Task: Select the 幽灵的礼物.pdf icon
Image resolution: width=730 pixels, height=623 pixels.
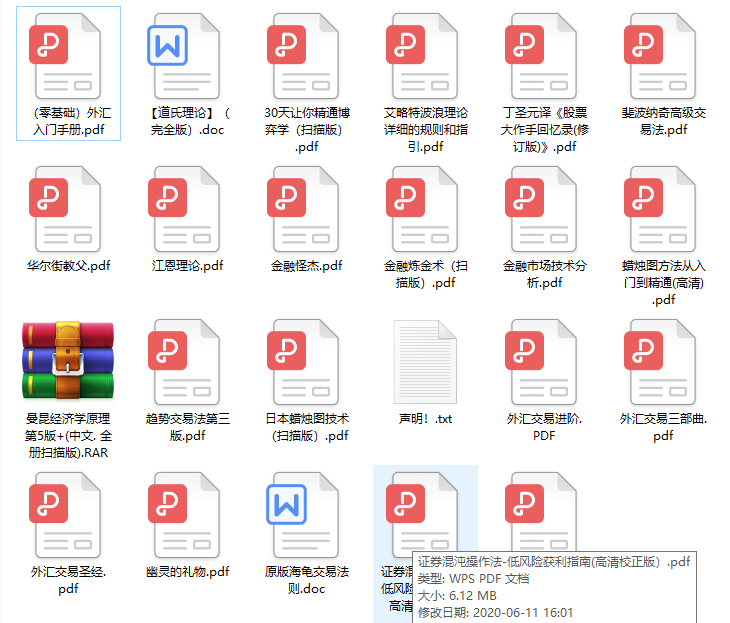Action: coord(184,515)
